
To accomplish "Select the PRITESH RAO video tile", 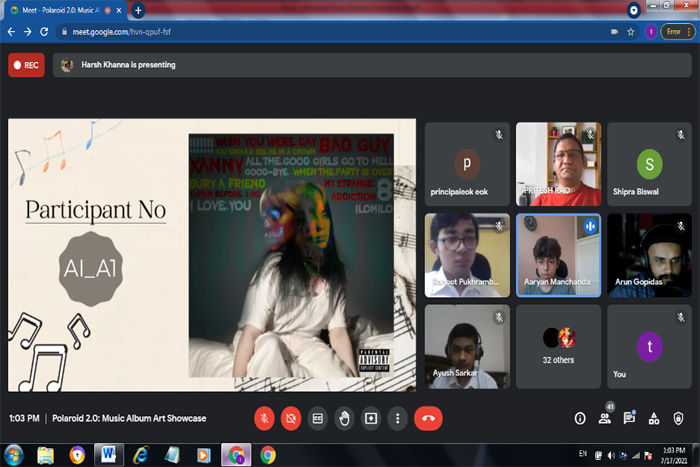I will (558, 164).
